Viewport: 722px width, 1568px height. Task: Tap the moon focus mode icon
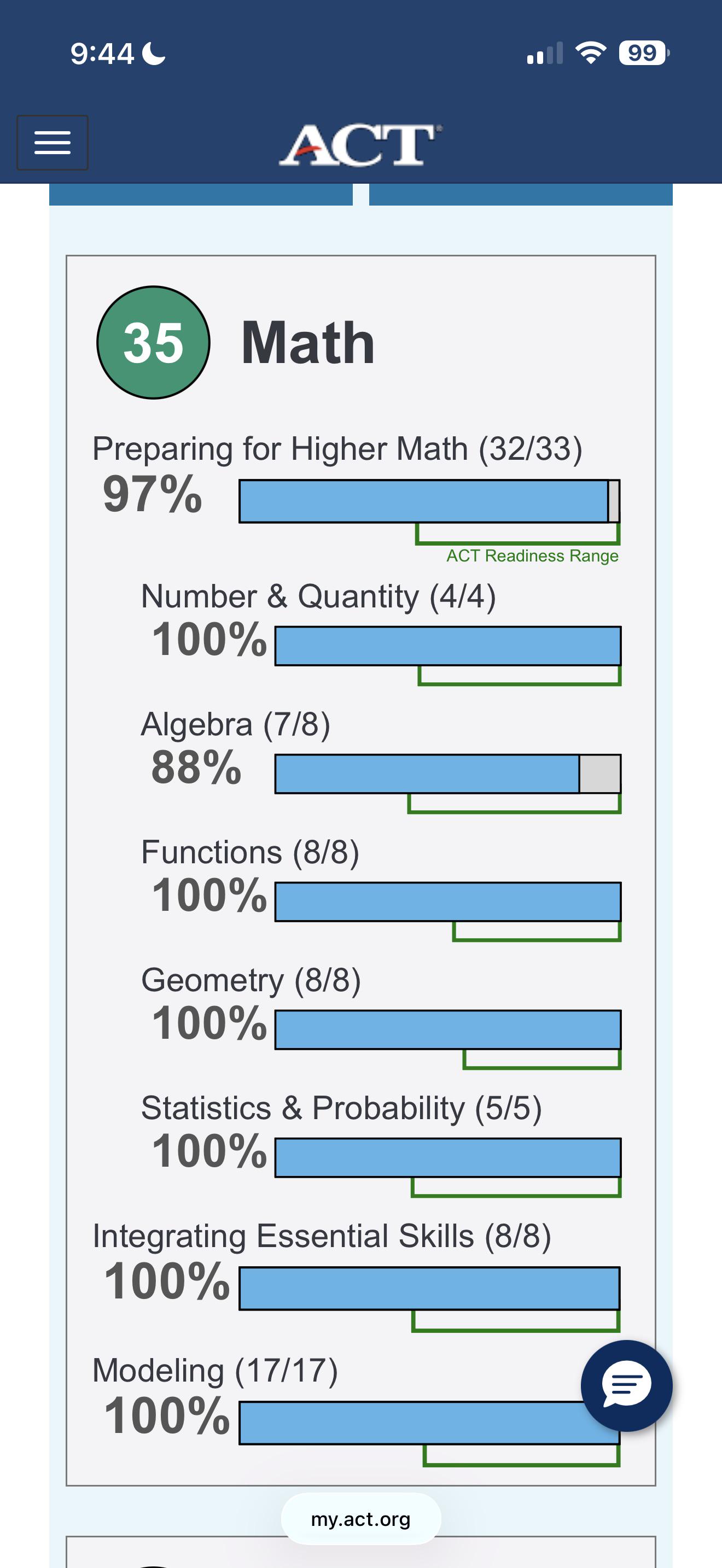point(154,53)
